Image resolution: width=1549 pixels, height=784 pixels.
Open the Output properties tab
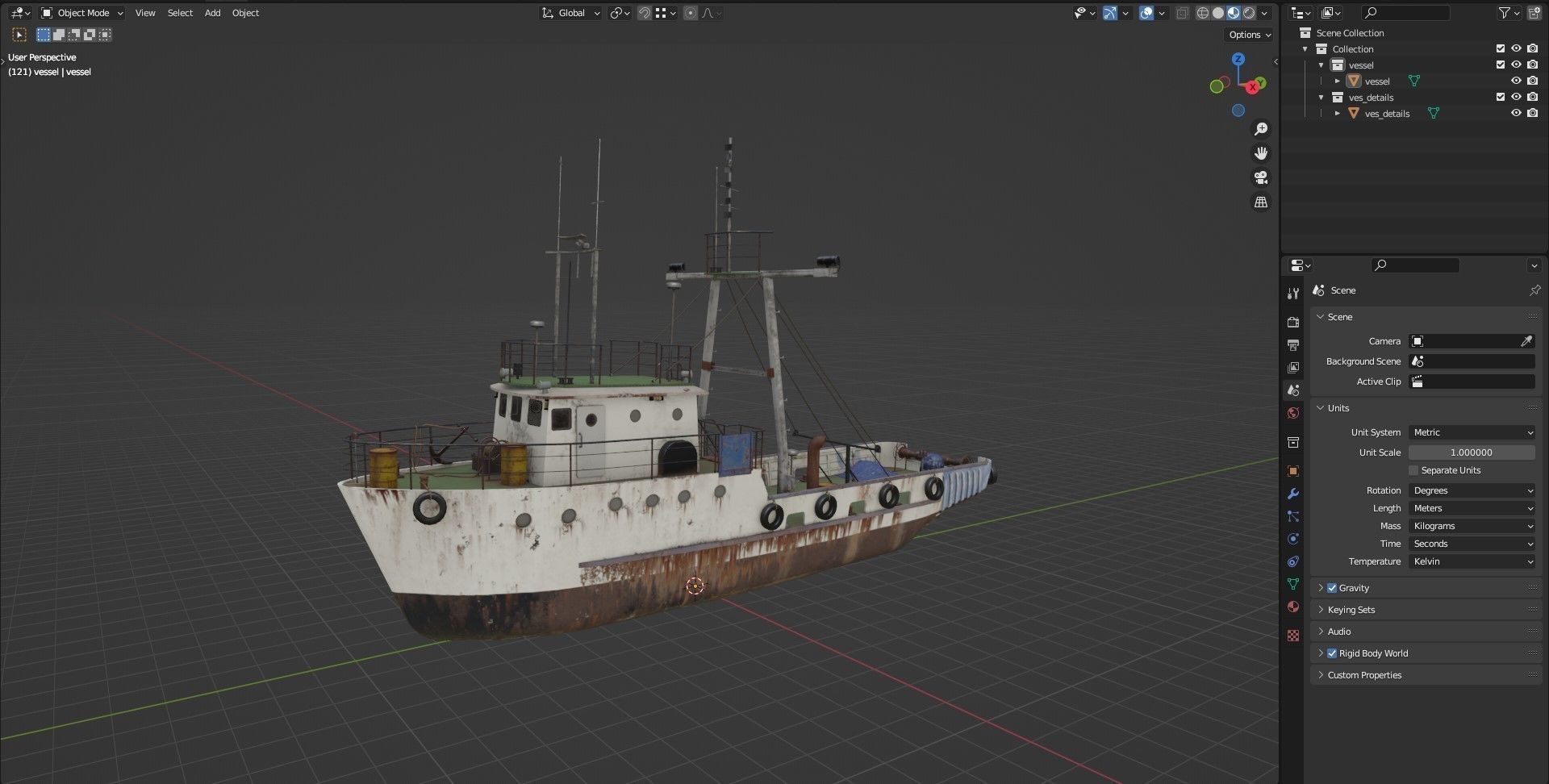point(1293,345)
